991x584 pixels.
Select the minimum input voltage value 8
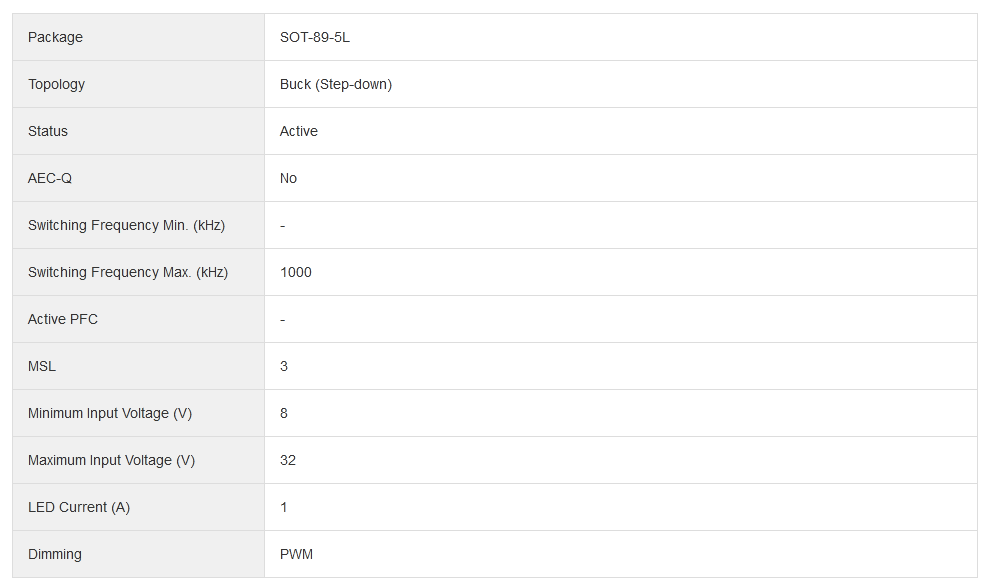pos(284,414)
